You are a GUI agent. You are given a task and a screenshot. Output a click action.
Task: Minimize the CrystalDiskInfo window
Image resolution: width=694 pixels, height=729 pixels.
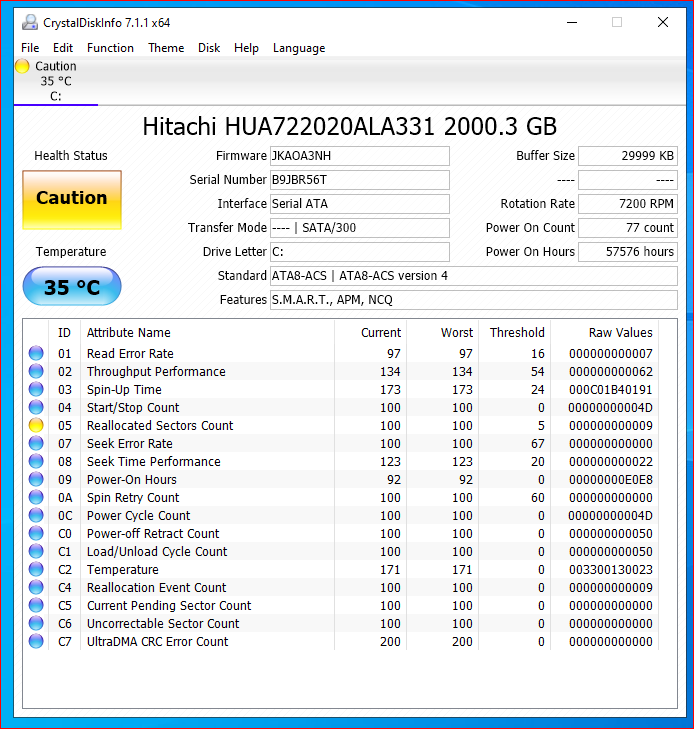[x=572, y=22]
